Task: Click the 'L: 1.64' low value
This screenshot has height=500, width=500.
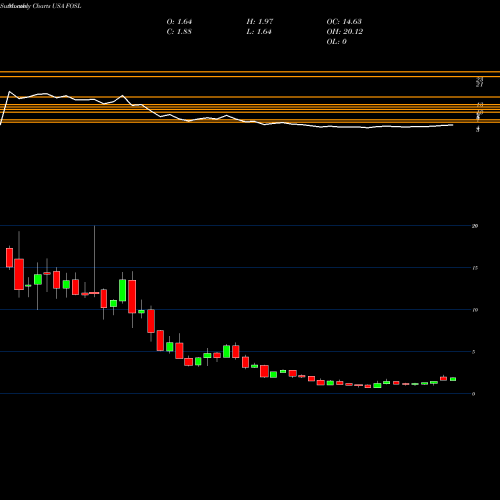Action: (x=259, y=32)
